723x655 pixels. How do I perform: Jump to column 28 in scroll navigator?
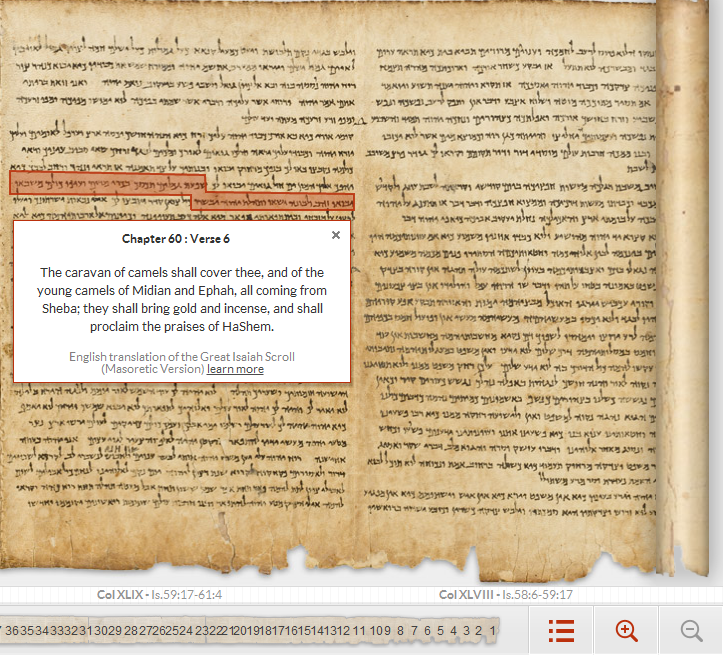[131, 631]
